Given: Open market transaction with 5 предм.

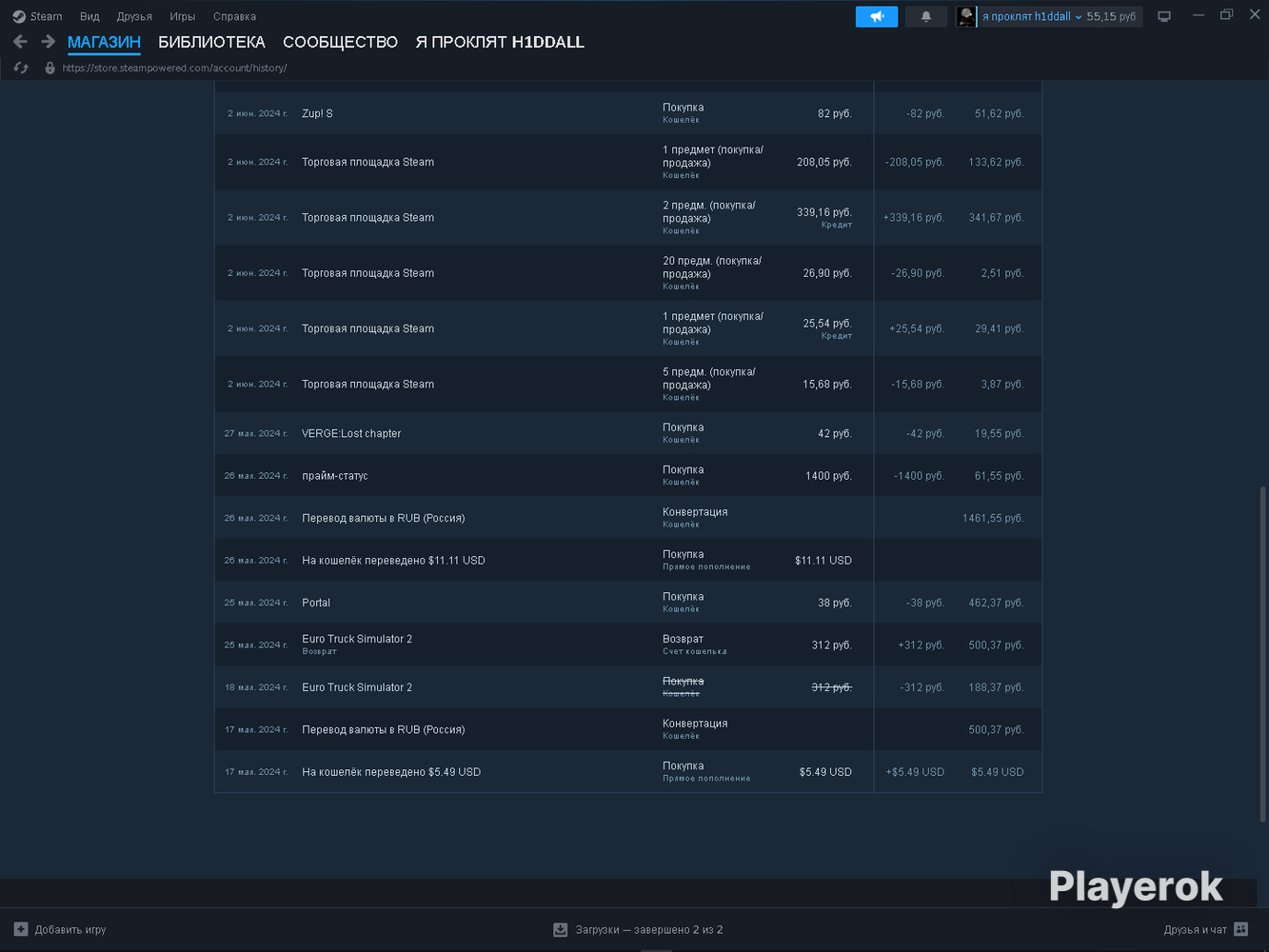Looking at the screenshot, I should pyautogui.click(x=628, y=385).
